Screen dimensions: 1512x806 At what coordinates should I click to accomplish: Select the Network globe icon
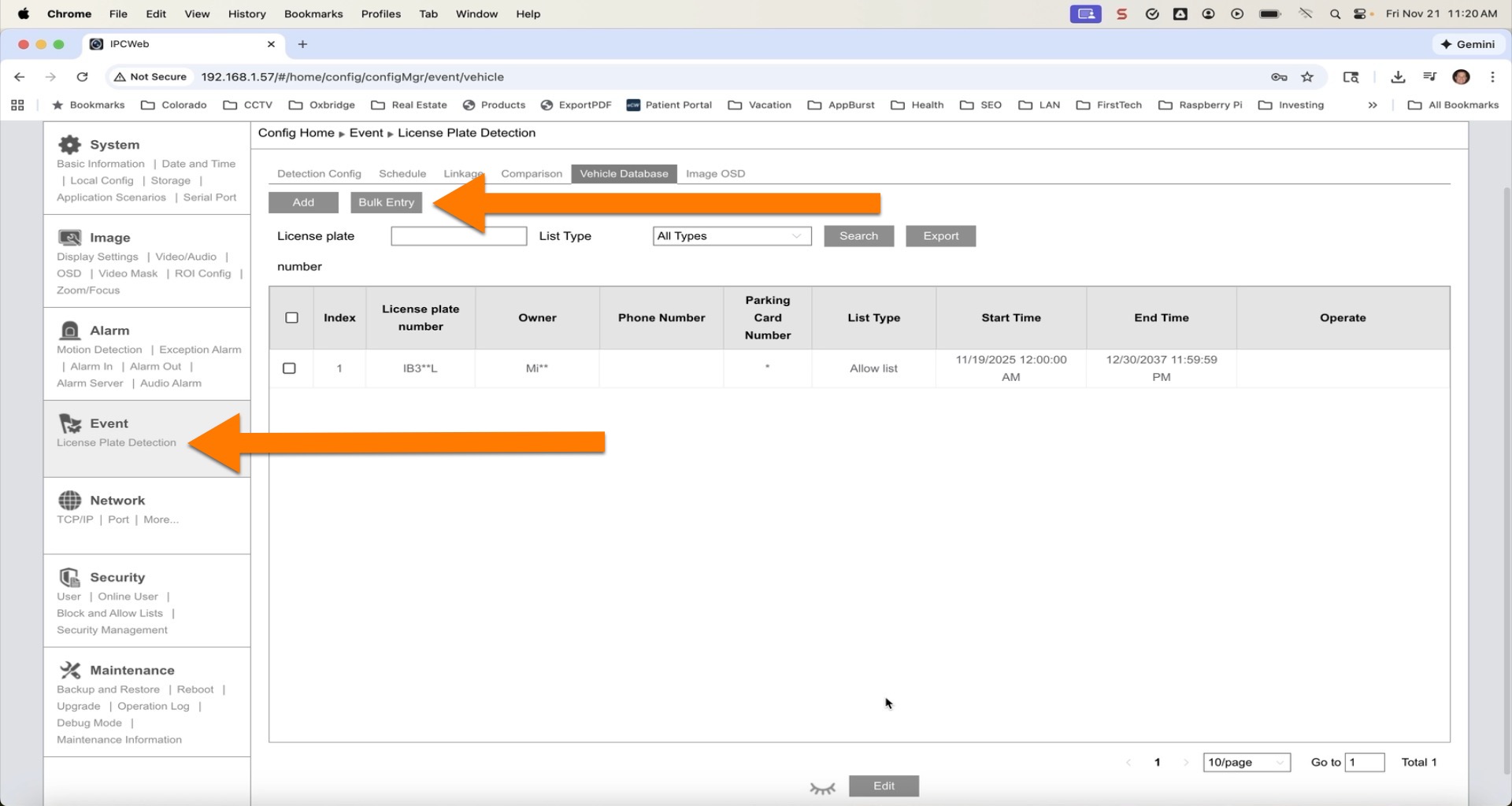click(x=69, y=501)
